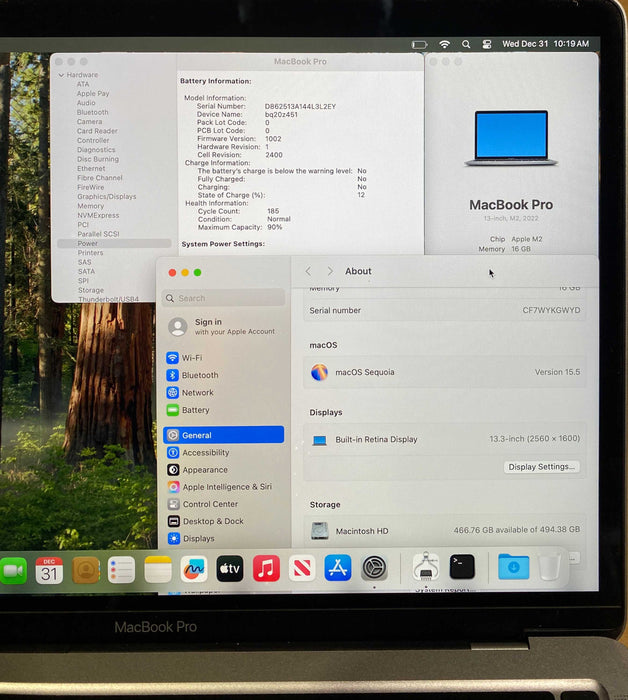
Task: Open the Trash in the Dock
Action: tap(549, 567)
